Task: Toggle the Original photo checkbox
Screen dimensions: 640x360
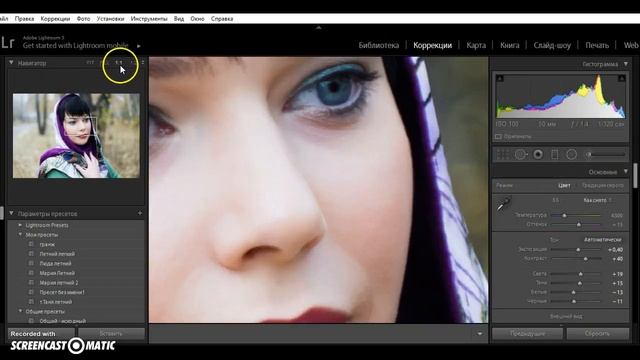Action: 498,137
